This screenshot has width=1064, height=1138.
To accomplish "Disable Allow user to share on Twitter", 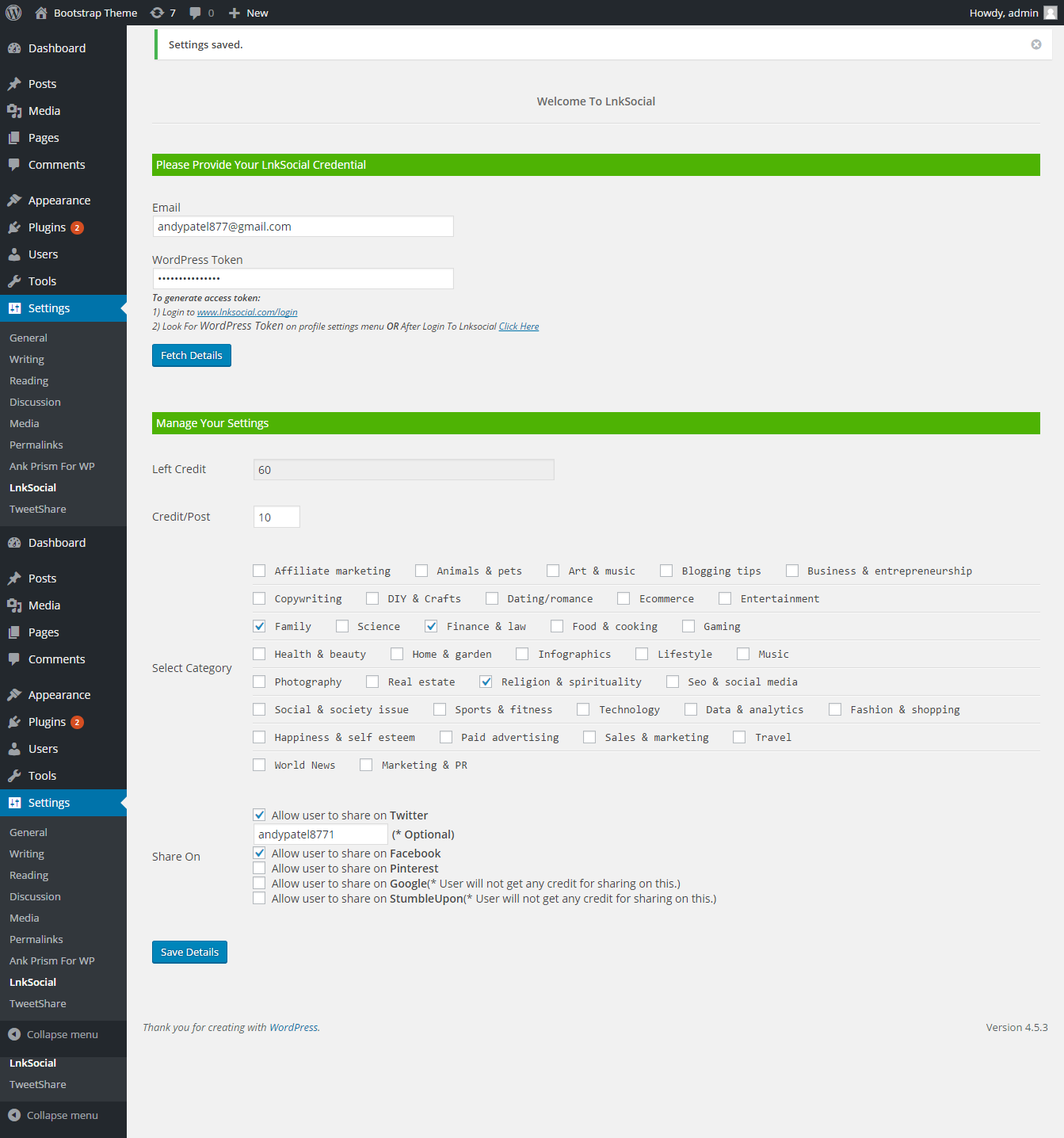I will 259,815.
